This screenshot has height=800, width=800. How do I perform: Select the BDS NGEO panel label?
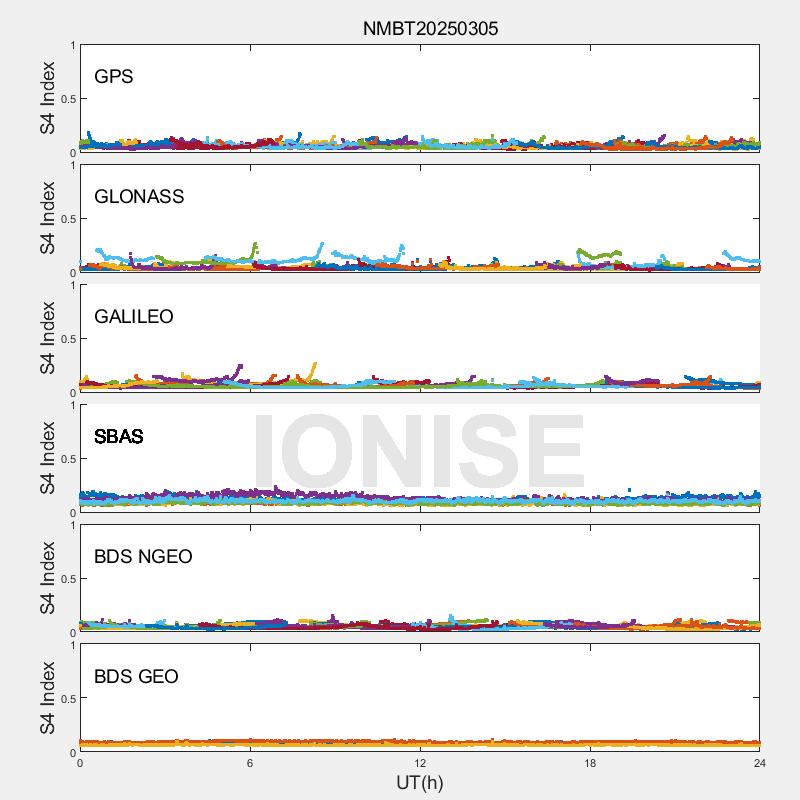143,557
